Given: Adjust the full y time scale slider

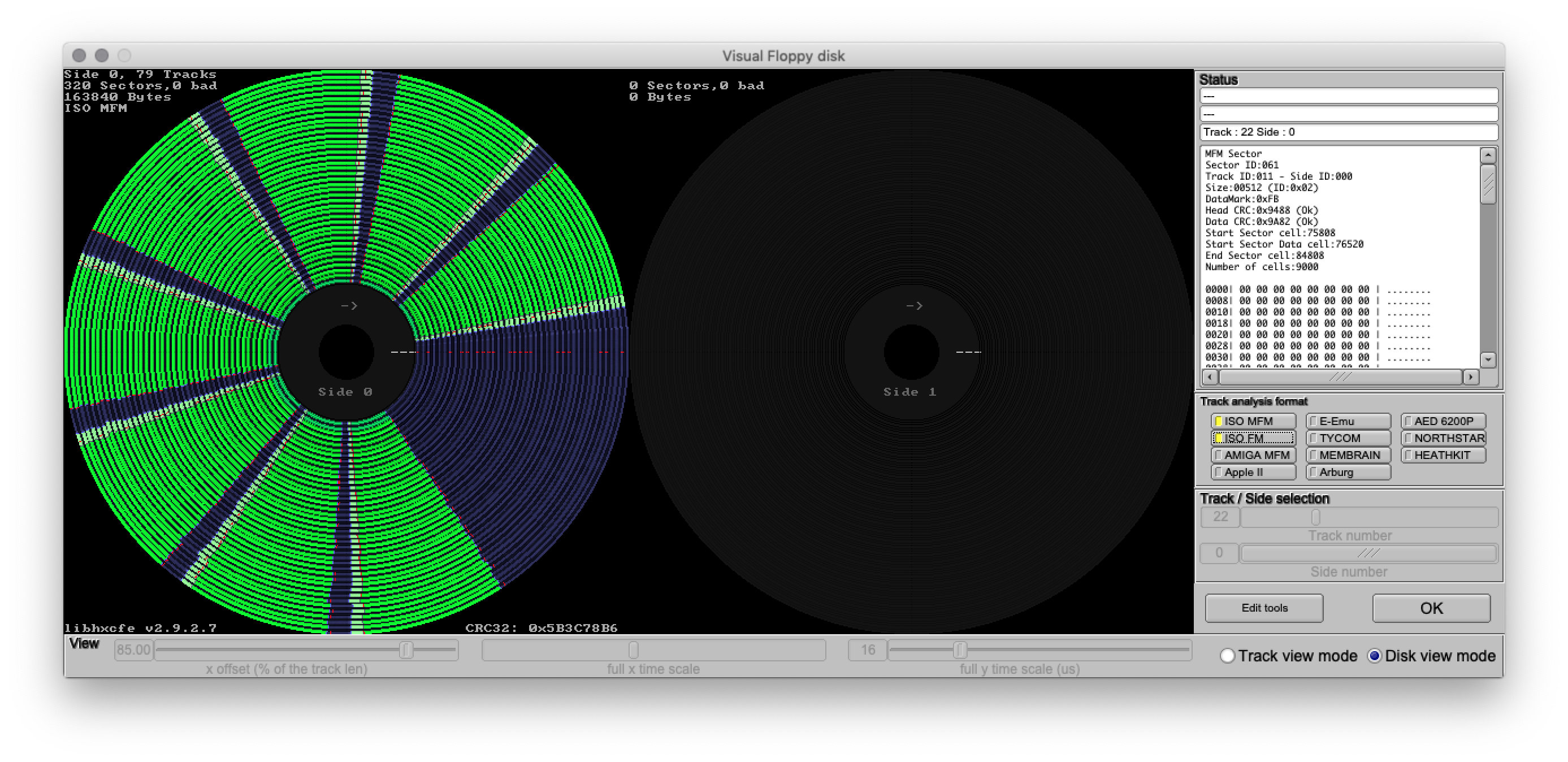Looking at the screenshot, I should [x=960, y=650].
